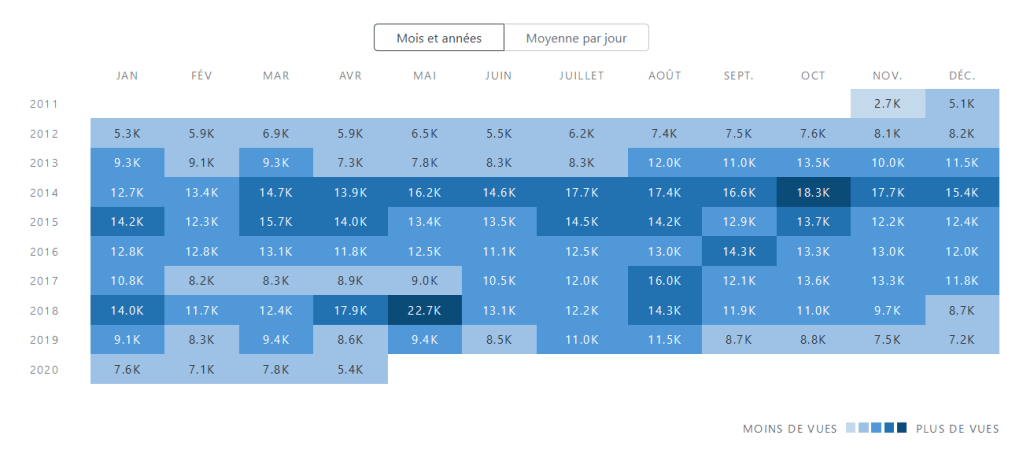Select the 8.7K cell for December 2018
1023x461 pixels.
point(962,310)
